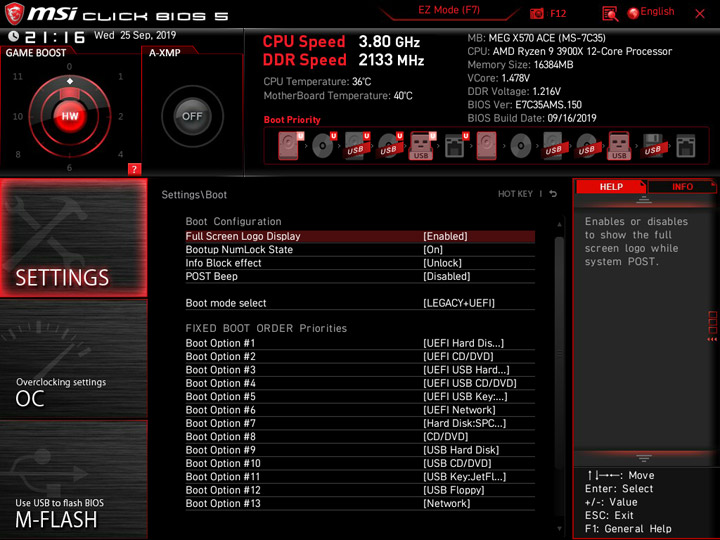
Task: Turn on A-XMP using the OFF button
Action: [x=192, y=116]
